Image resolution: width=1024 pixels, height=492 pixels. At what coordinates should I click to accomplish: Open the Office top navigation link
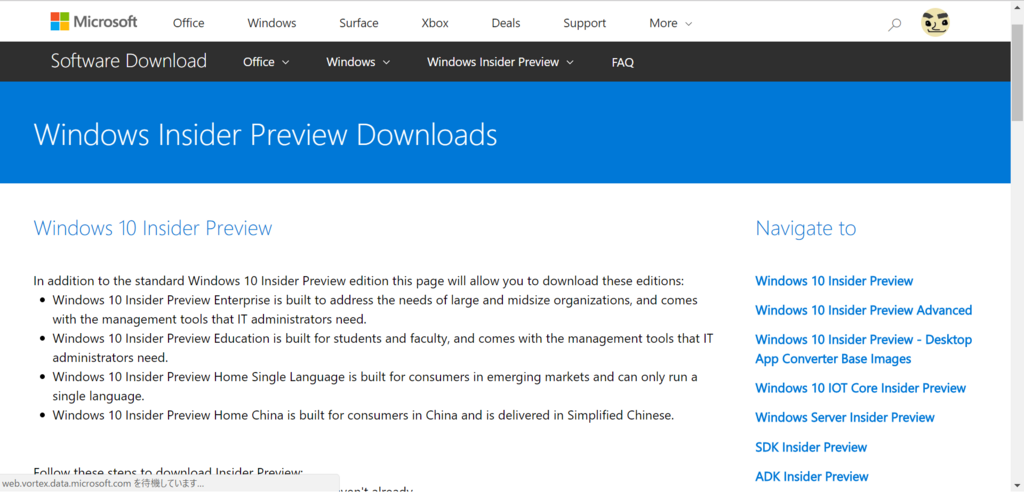tap(189, 23)
